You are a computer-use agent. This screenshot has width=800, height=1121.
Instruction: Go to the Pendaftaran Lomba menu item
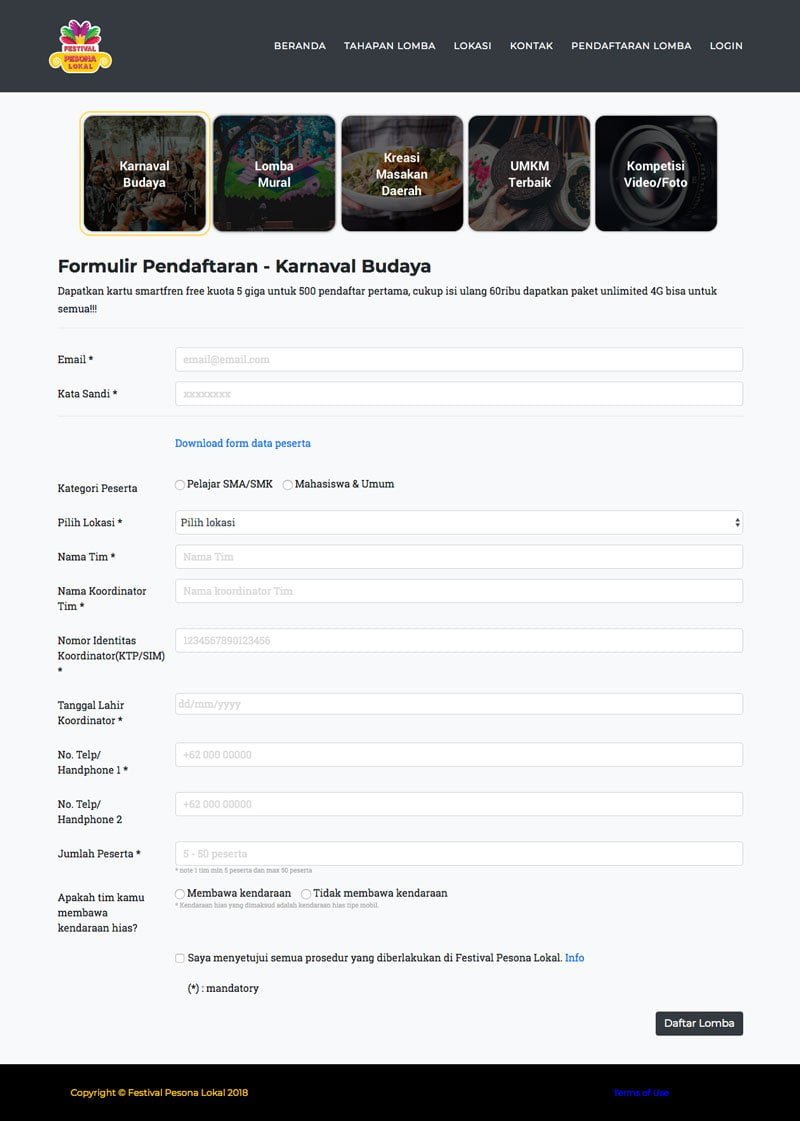click(631, 46)
